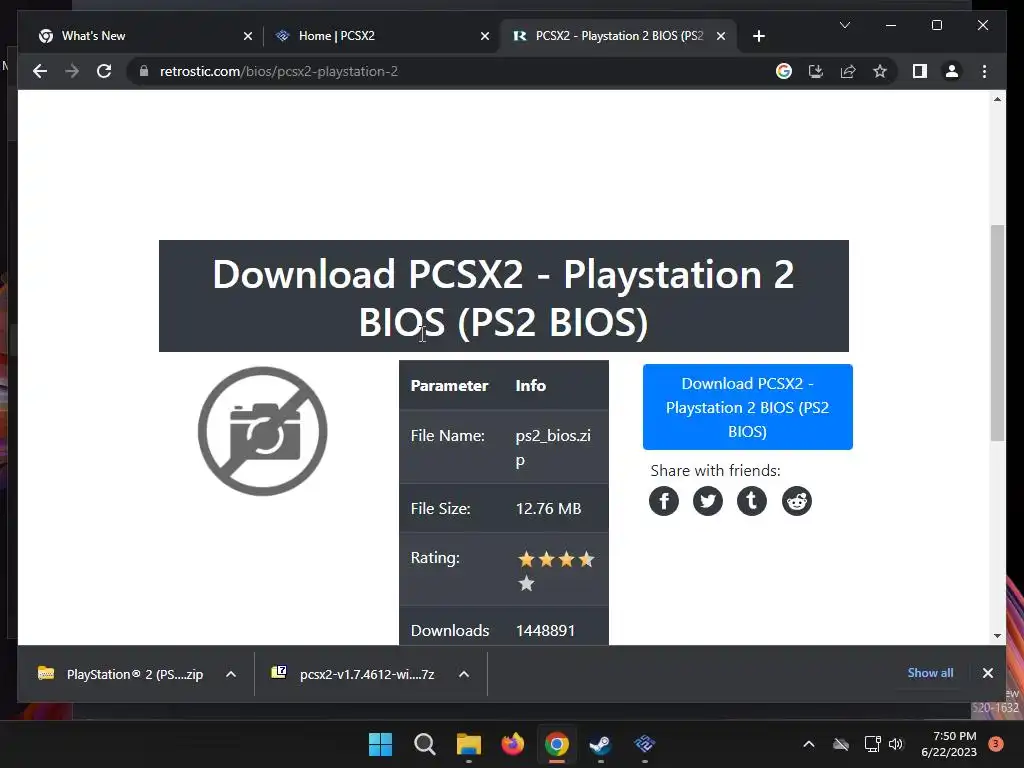Click the Info column header
Screen dimensions: 1024x768
point(530,385)
